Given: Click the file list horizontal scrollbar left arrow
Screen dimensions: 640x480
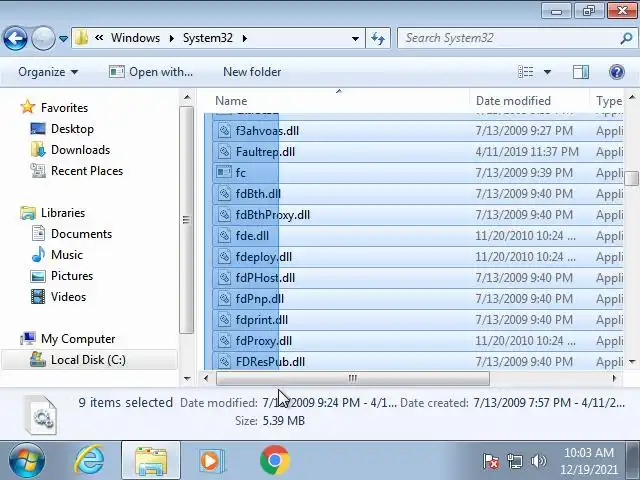Looking at the screenshot, I should pyautogui.click(x=206, y=378).
